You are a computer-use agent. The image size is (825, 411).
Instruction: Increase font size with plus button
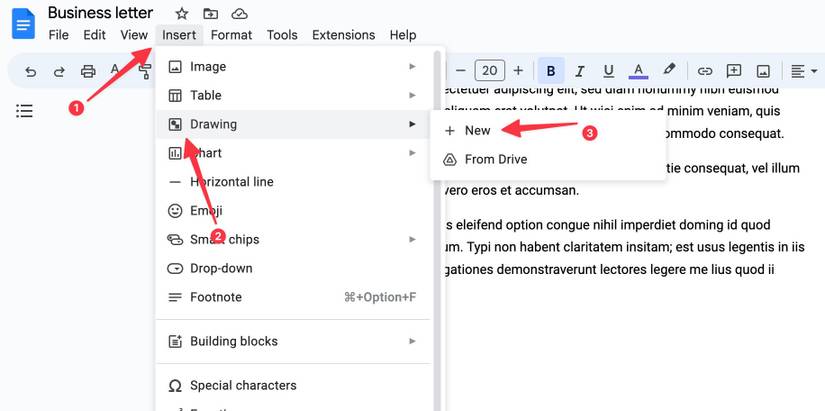518,71
